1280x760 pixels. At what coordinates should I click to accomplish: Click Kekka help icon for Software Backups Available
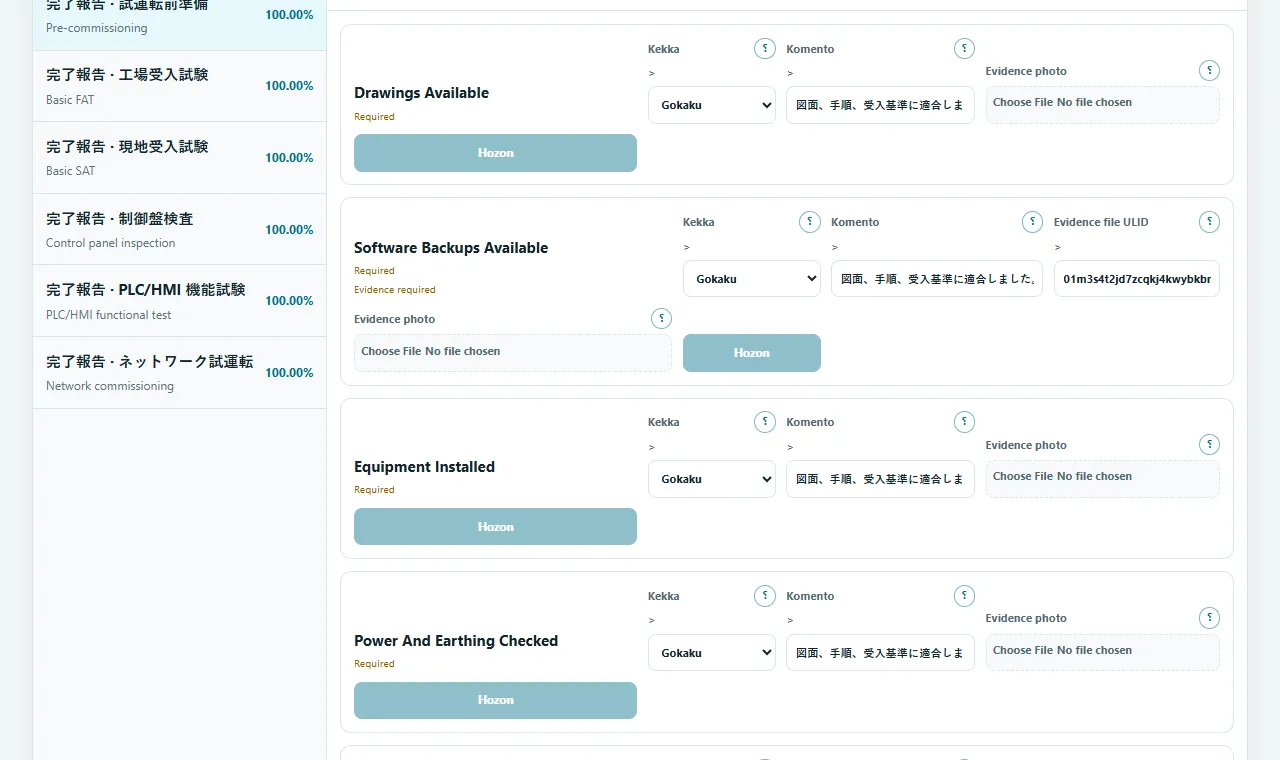point(810,222)
